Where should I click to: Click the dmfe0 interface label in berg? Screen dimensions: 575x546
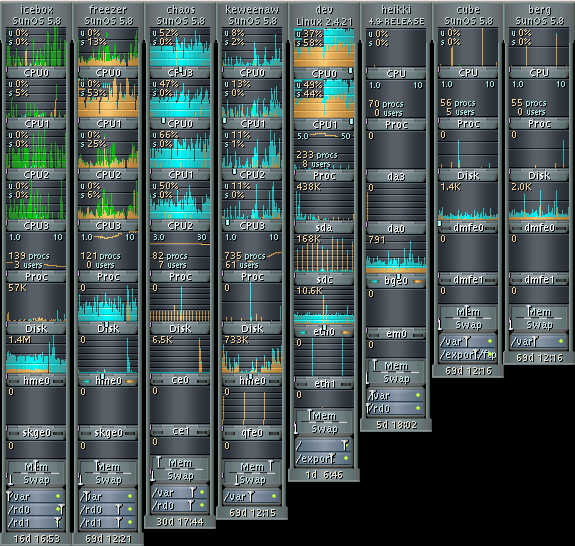[x=539, y=228]
